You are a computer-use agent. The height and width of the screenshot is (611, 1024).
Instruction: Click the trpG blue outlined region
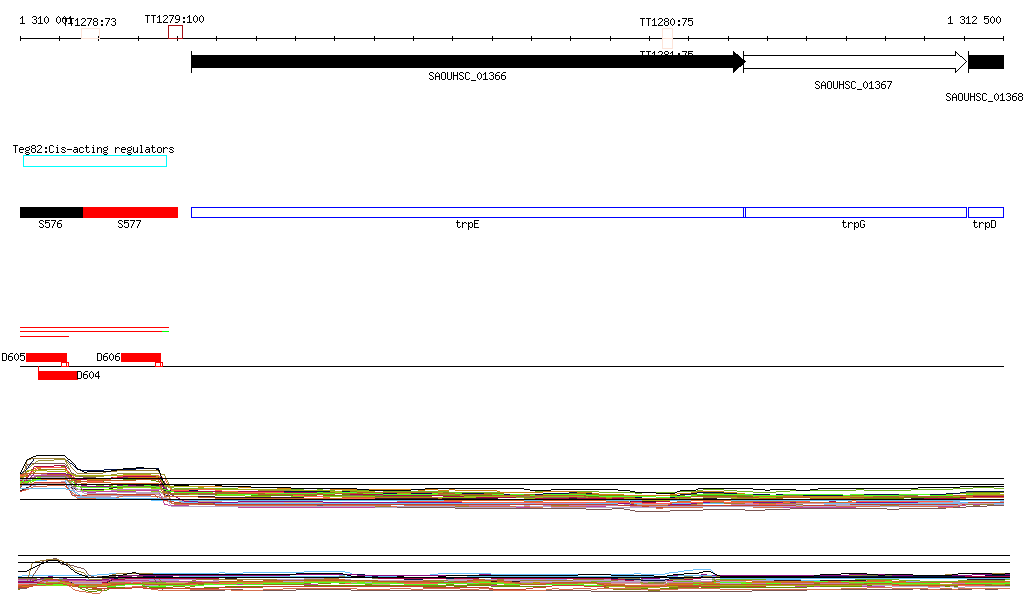point(856,212)
